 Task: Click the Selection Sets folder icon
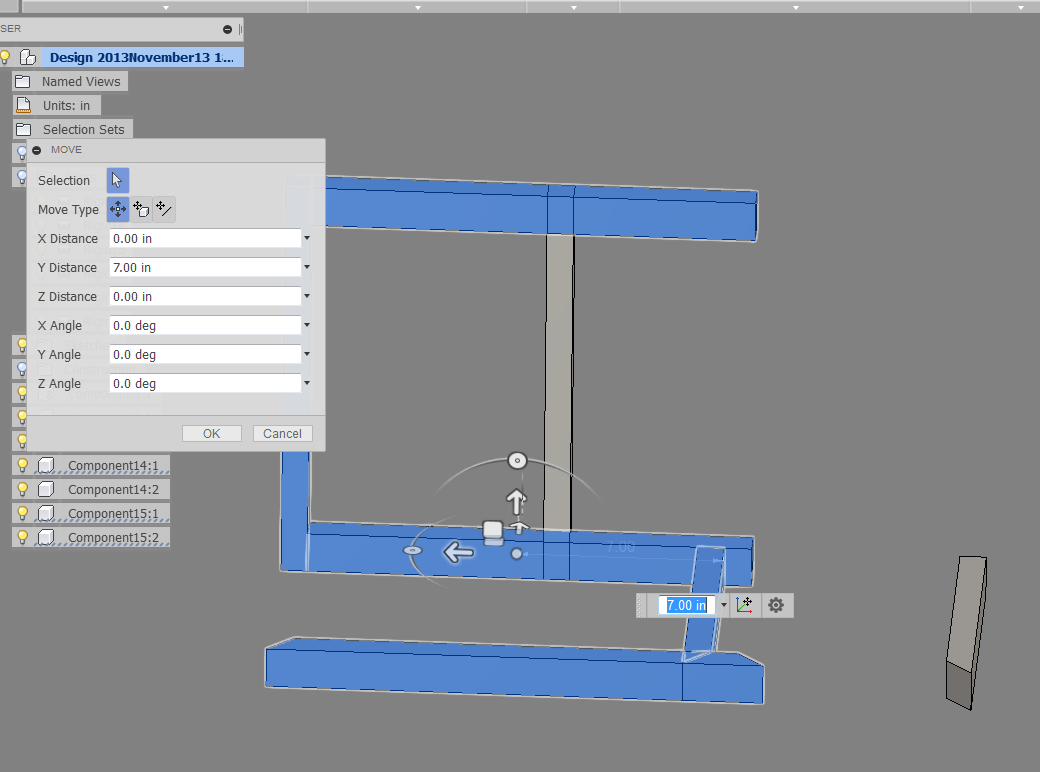click(23, 129)
